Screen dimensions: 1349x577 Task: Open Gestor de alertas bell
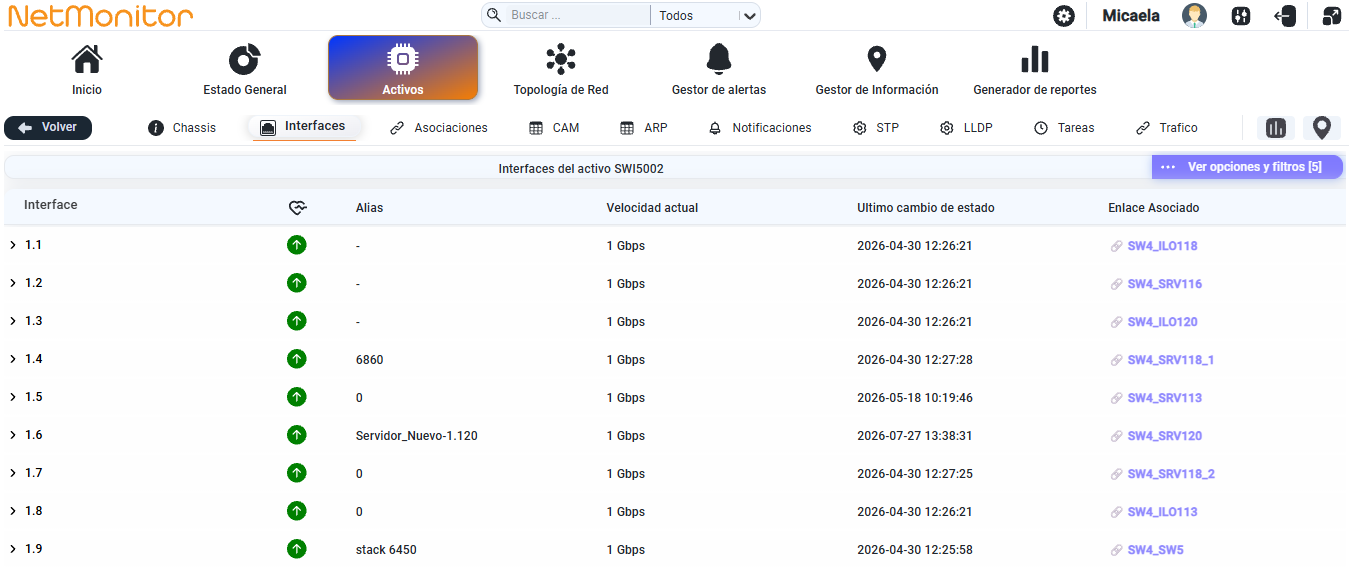click(x=719, y=69)
